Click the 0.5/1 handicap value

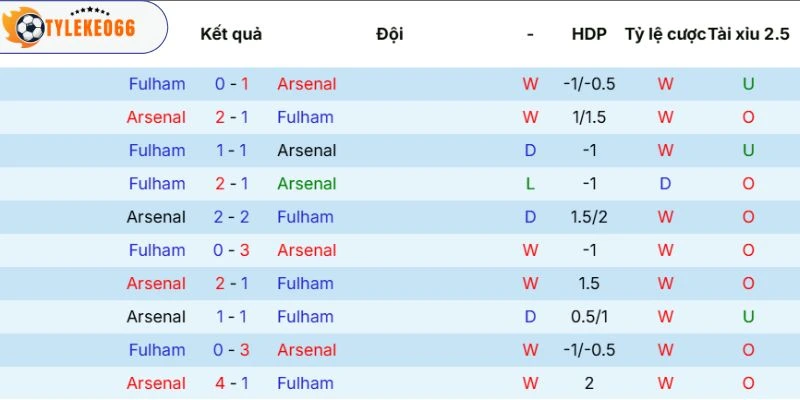[x=589, y=317]
